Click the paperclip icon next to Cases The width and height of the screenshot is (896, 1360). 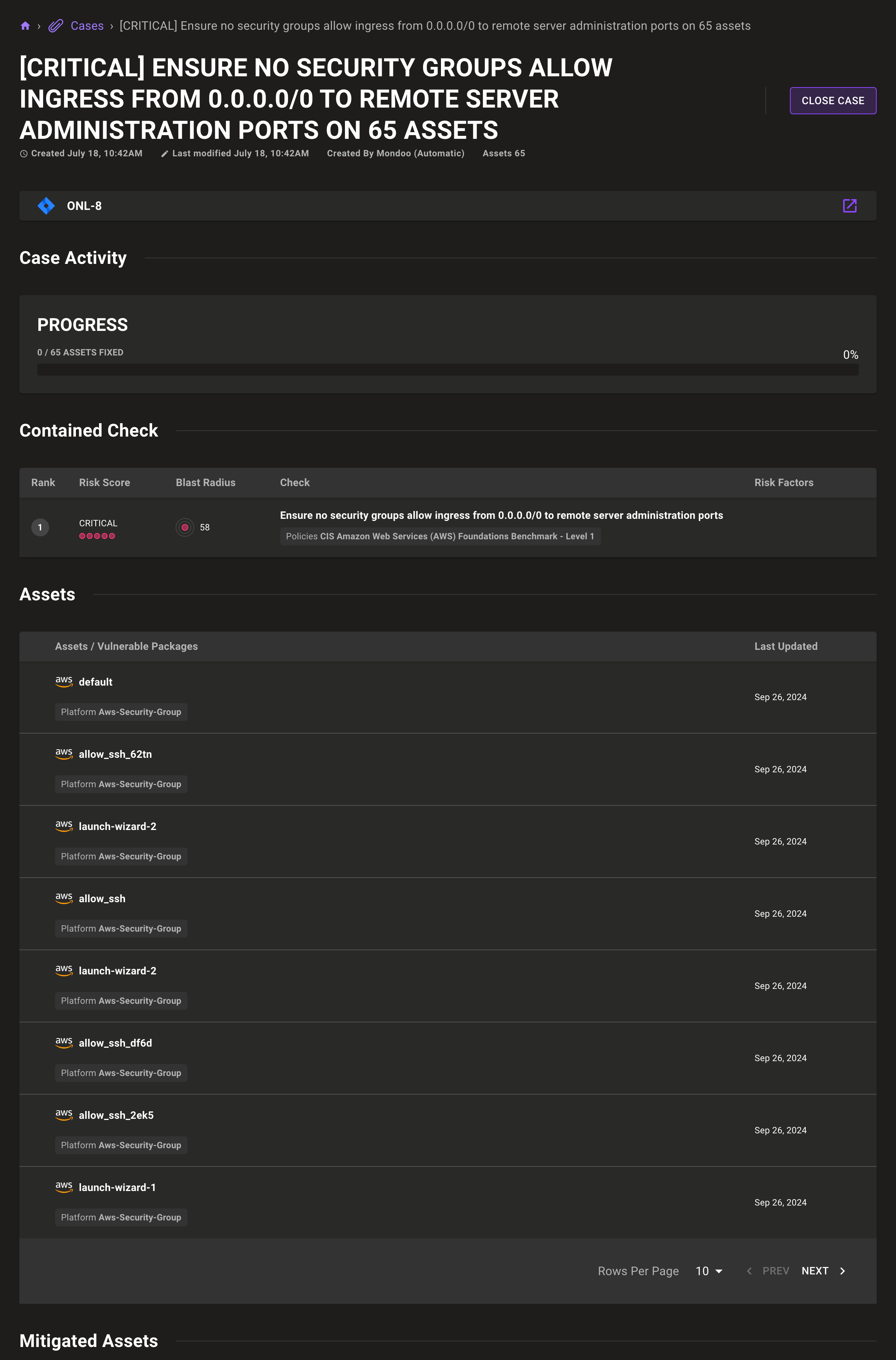click(55, 26)
